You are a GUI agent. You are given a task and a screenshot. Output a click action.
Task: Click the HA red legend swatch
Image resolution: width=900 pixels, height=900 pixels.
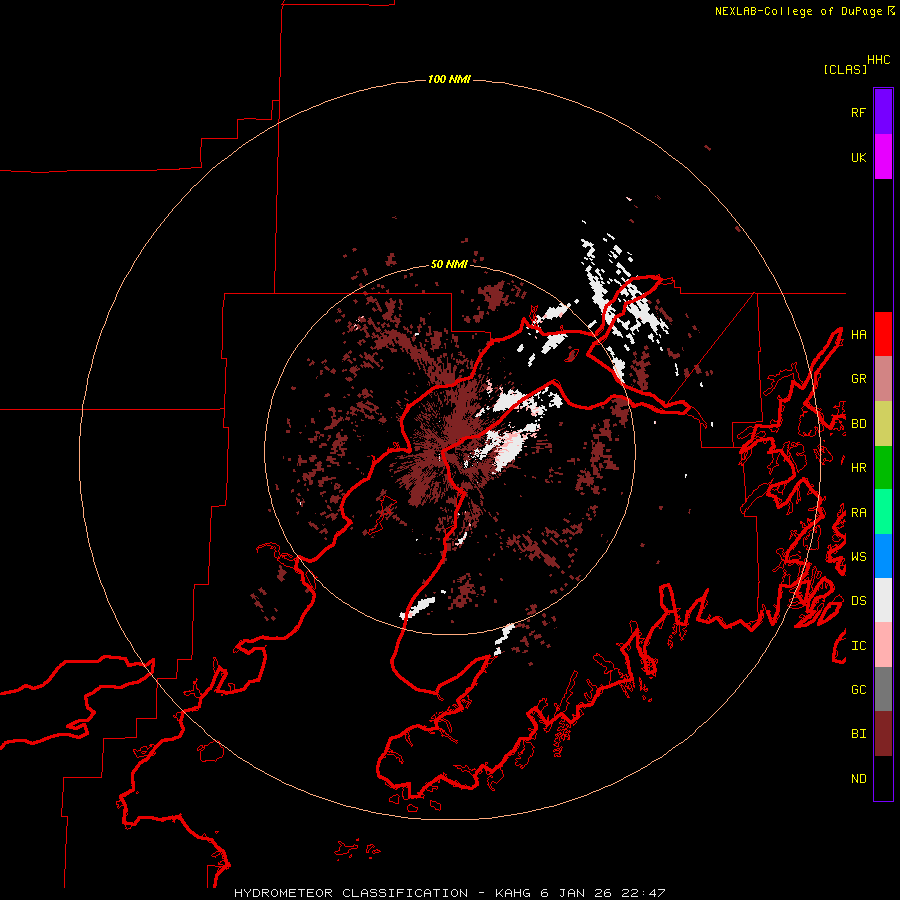click(883, 334)
